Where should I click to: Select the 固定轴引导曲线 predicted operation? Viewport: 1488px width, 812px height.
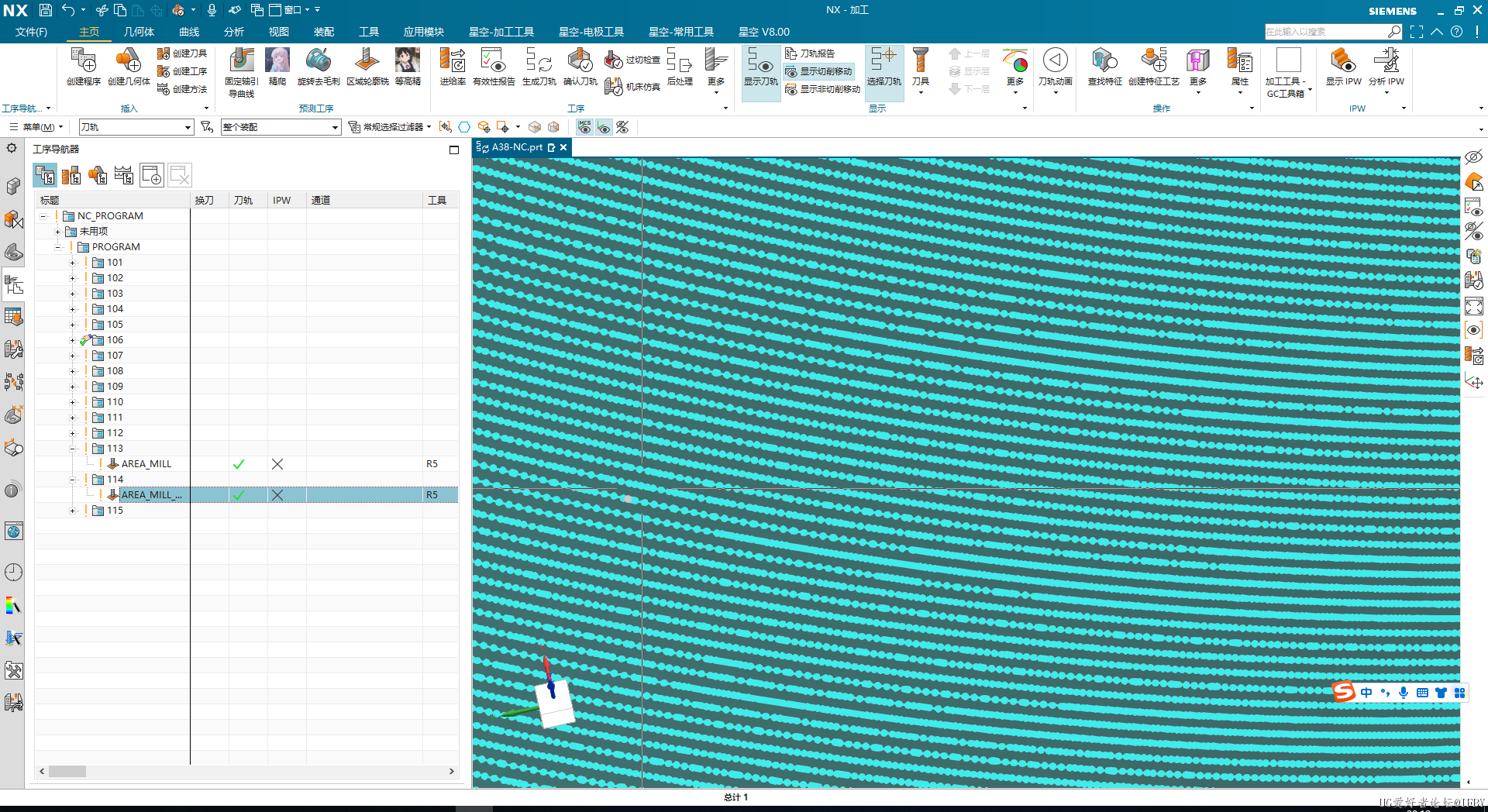(241, 72)
